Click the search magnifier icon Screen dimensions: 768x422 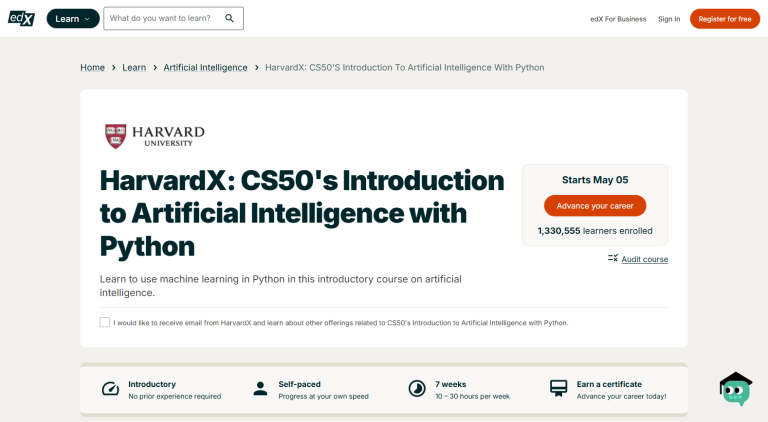[229, 19]
